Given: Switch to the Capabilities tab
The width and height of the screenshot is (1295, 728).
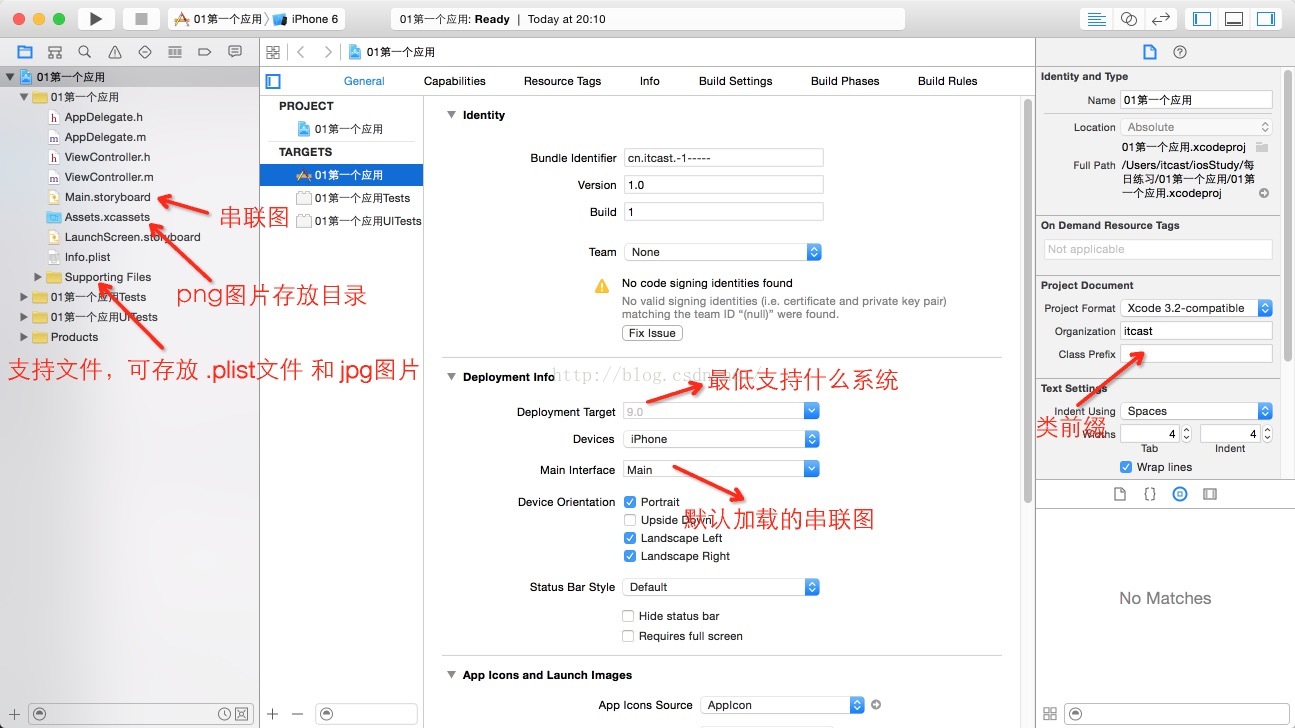Looking at the screenshot, I should click(x=455, y=81).
